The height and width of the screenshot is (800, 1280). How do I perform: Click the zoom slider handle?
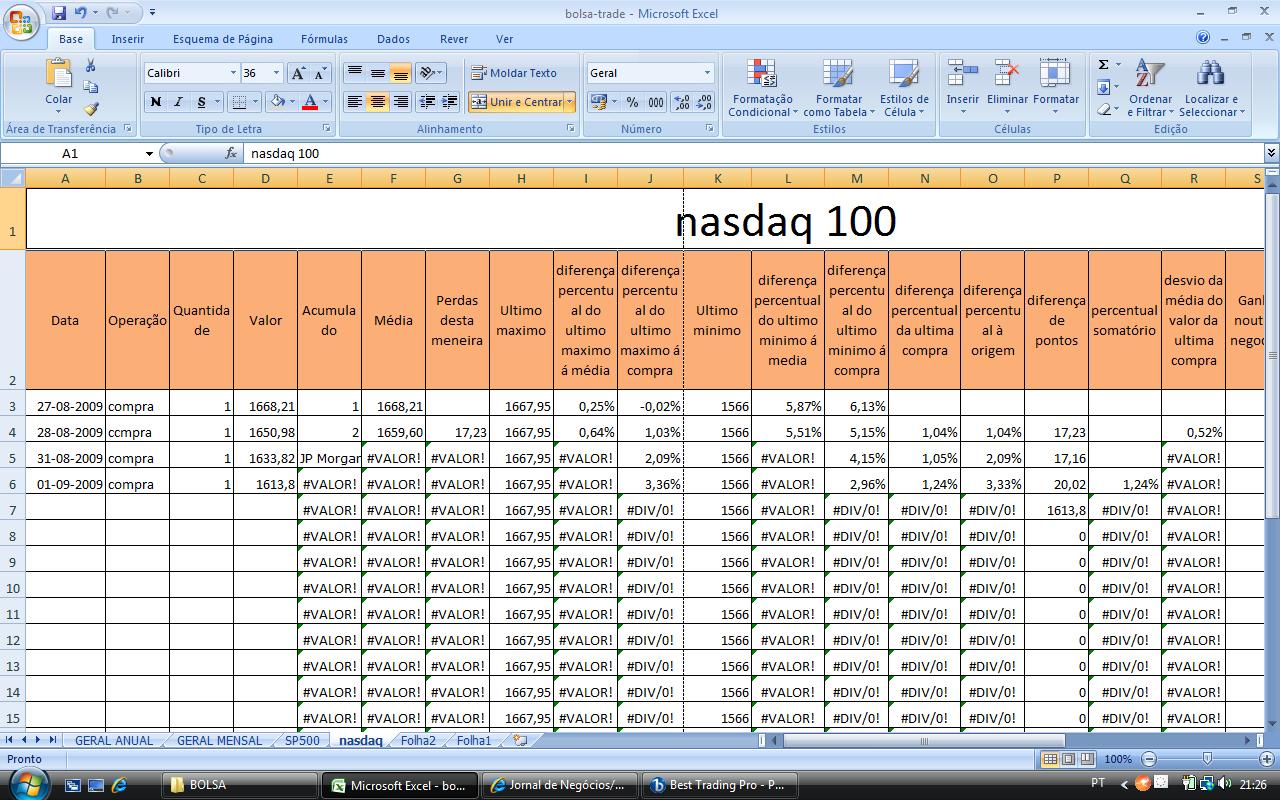coord(1207,759)
